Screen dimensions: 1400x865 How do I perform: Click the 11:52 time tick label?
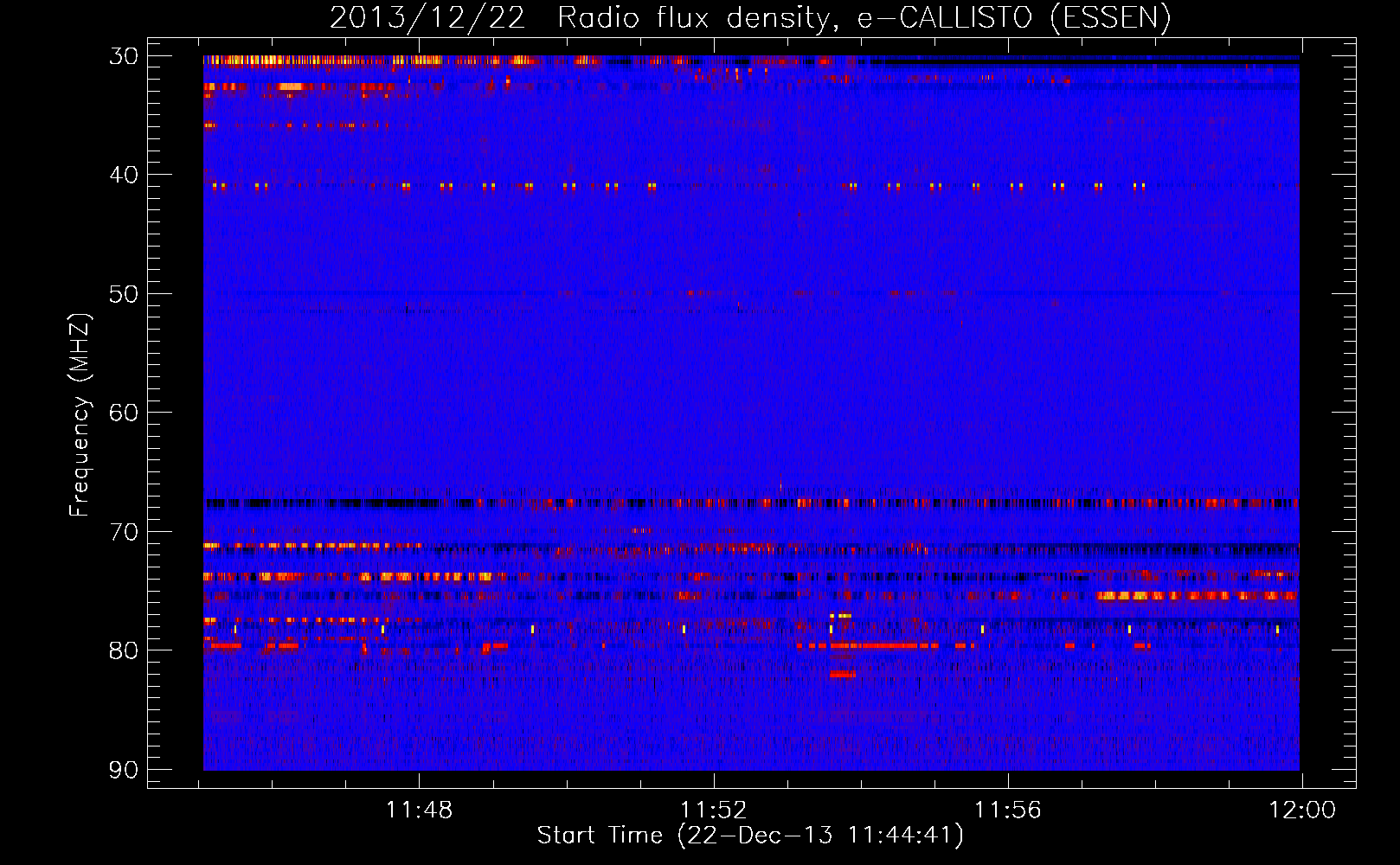[x=713, y=811]
